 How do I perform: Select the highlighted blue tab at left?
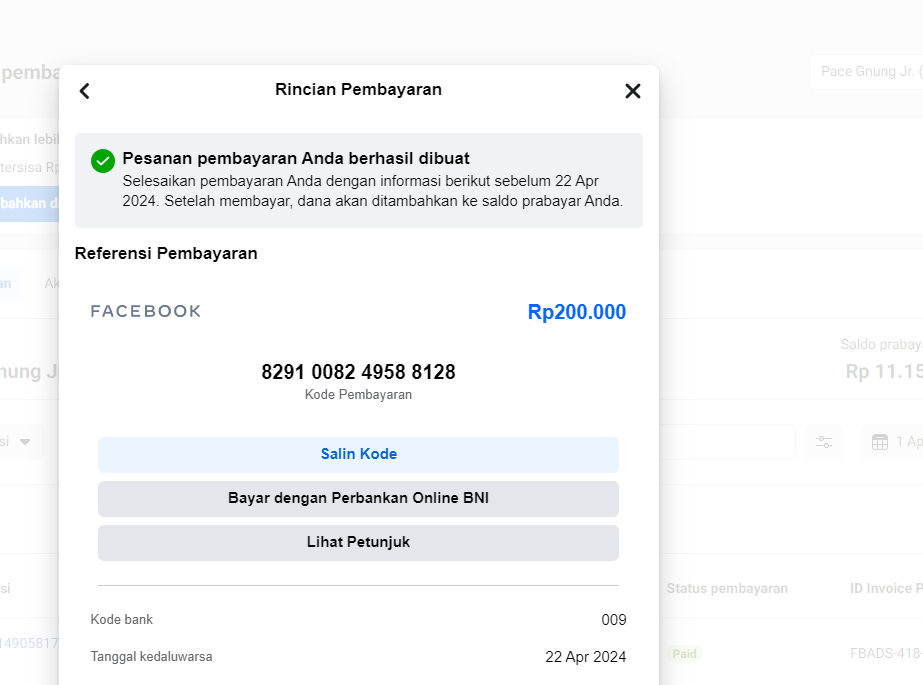8,283
